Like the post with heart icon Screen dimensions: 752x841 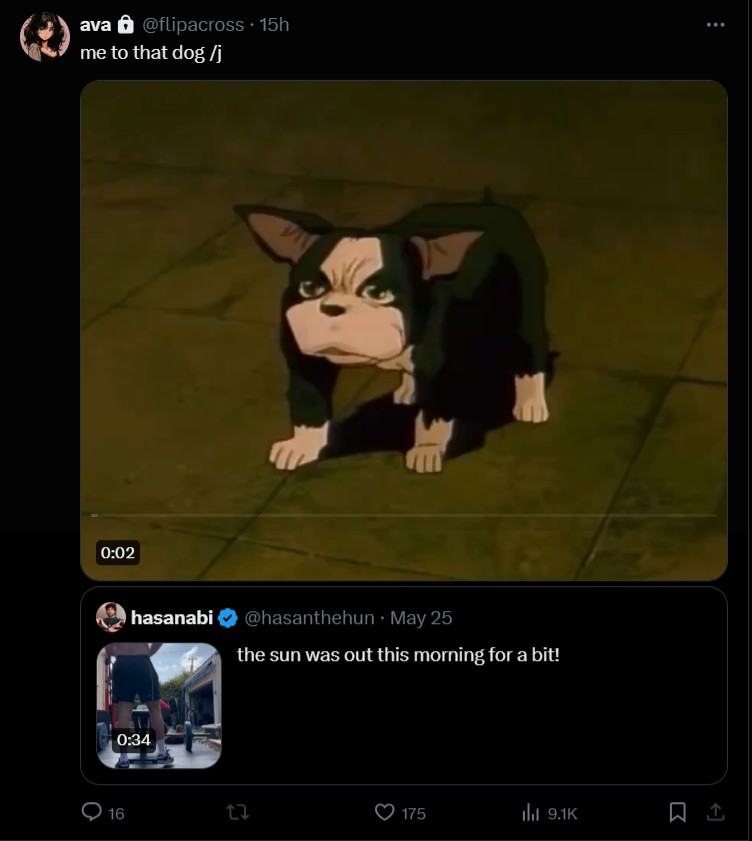tap(384, 812)
